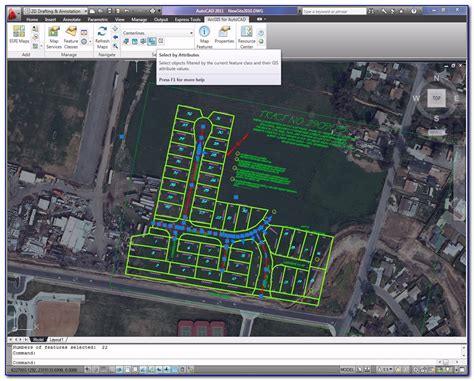
Task: Click the command line input area
Action: [234, 362]
